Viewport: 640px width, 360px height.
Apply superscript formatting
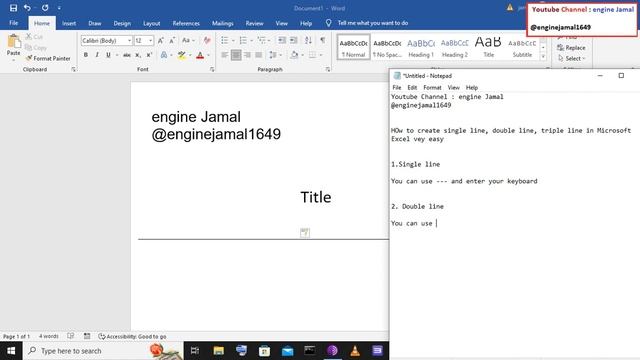click(149, 55)
